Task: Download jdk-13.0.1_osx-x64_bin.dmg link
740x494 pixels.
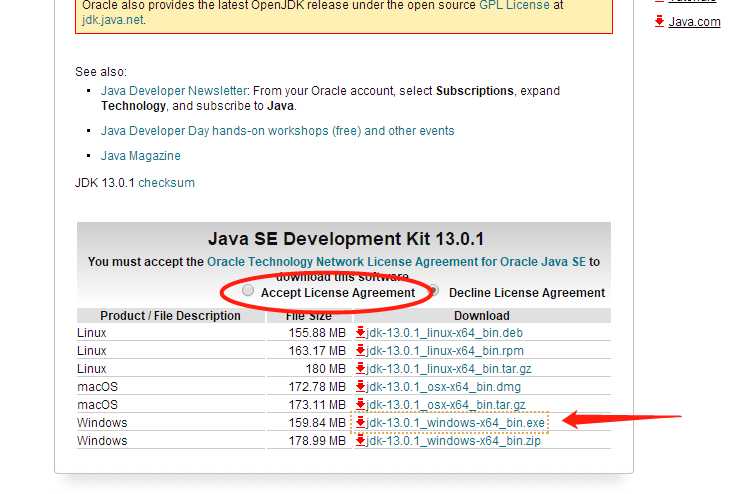Action: click(443, 386)
